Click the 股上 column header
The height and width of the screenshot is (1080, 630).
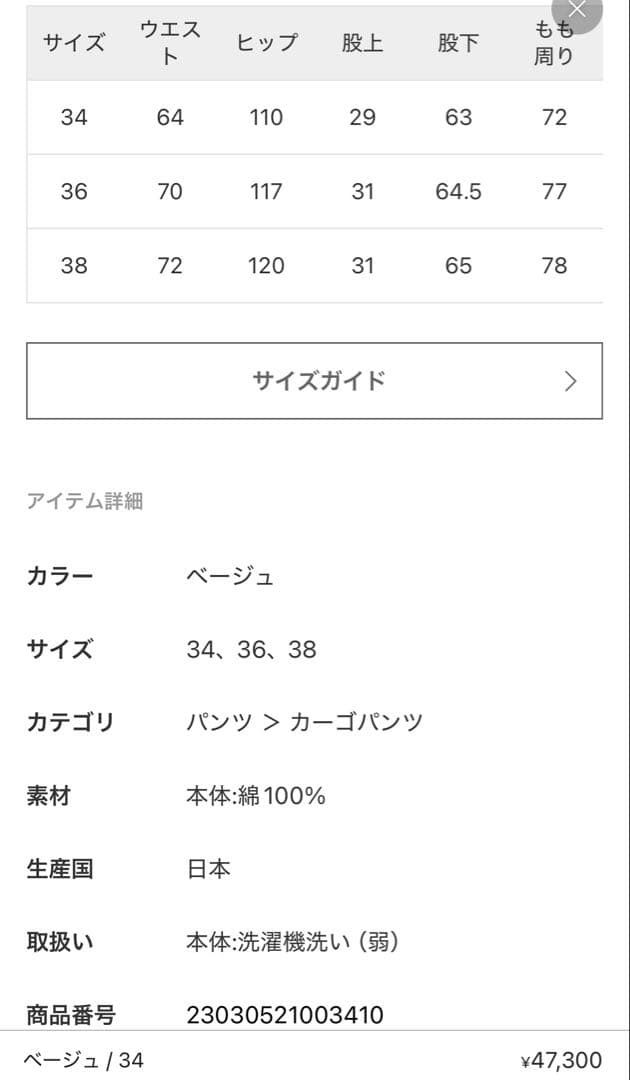[x=362, y=43]
